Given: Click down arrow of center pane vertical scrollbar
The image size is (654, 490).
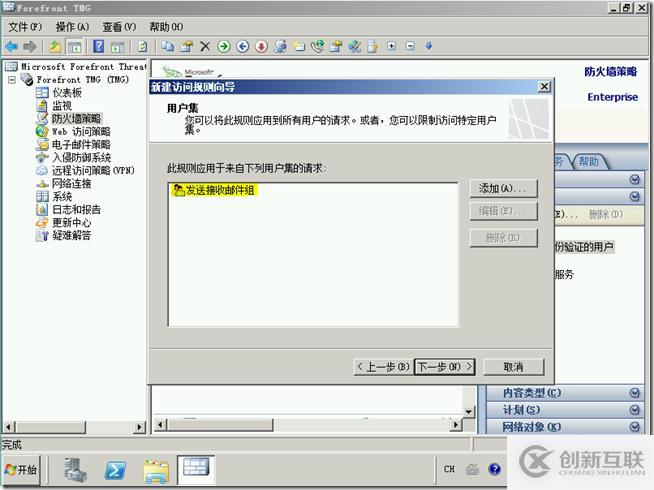Looking at the screenshot, I should tap(469, 412).
